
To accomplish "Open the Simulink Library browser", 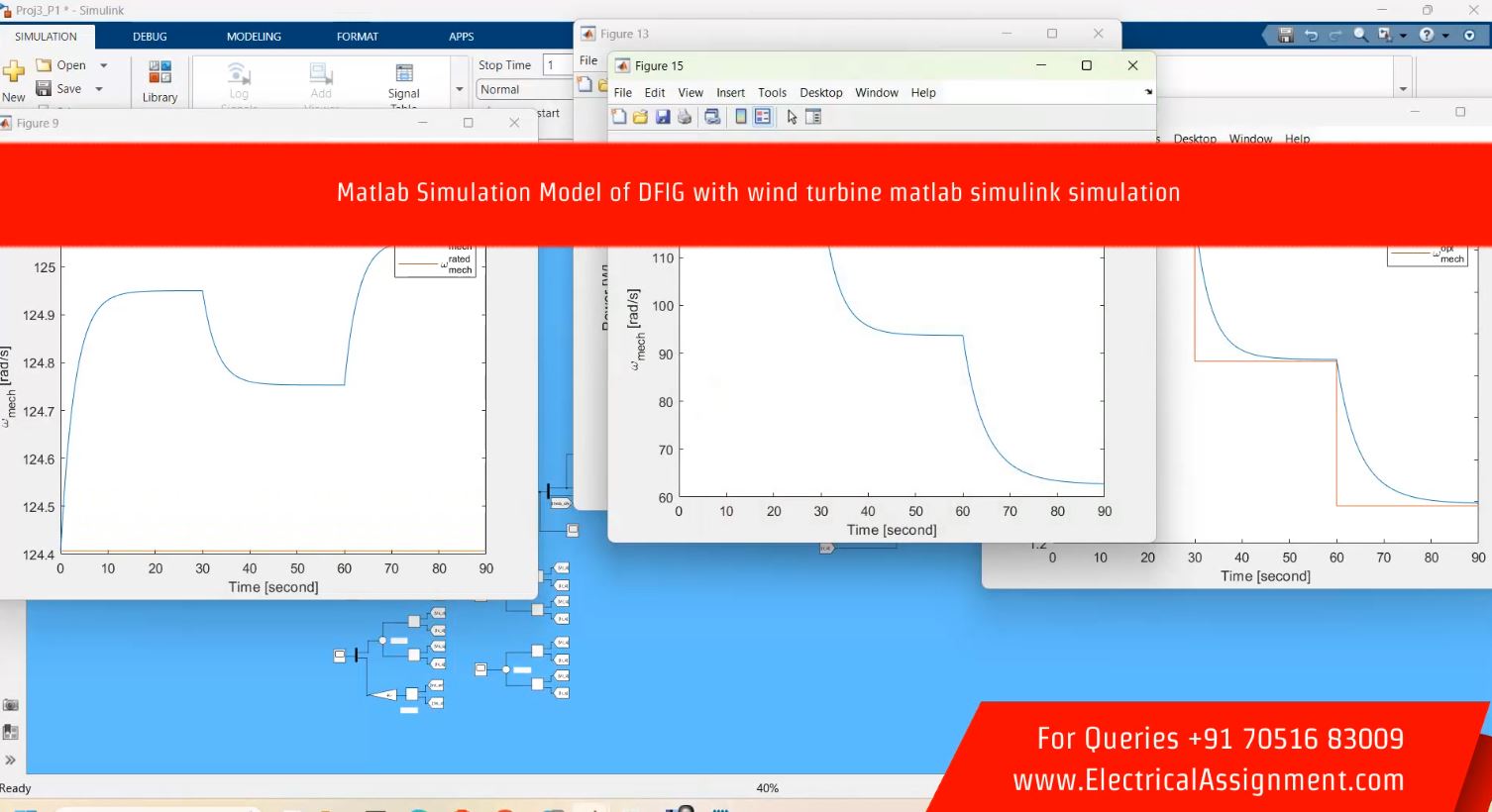I will [160, 80].
